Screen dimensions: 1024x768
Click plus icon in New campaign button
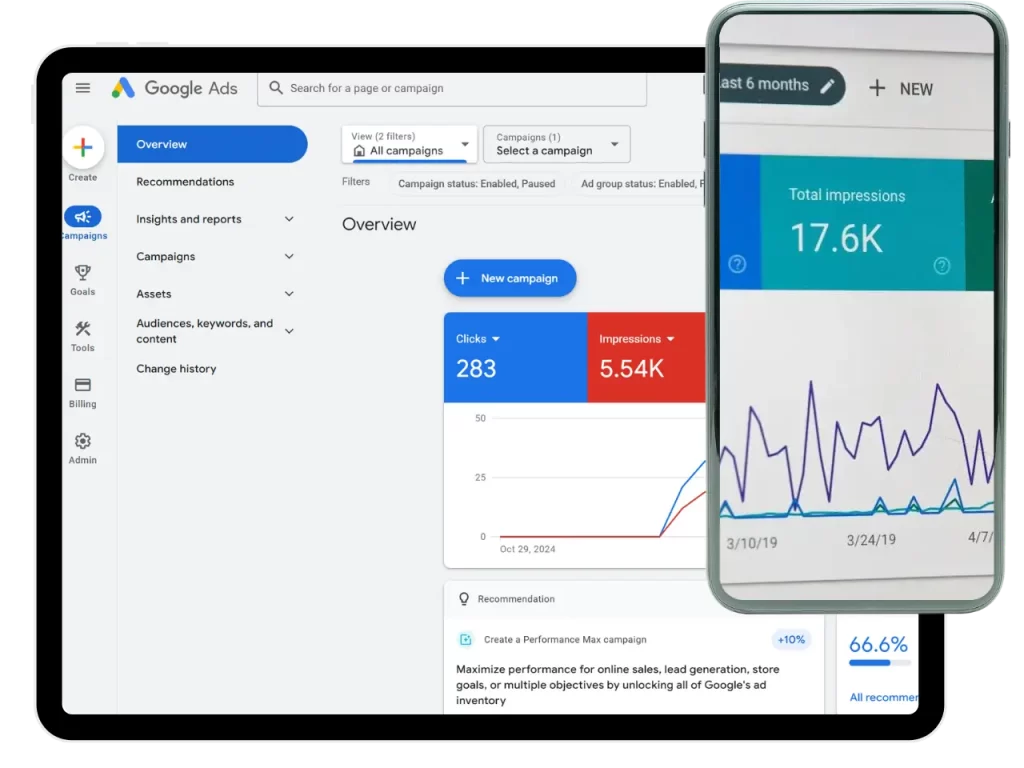[462, 278]
